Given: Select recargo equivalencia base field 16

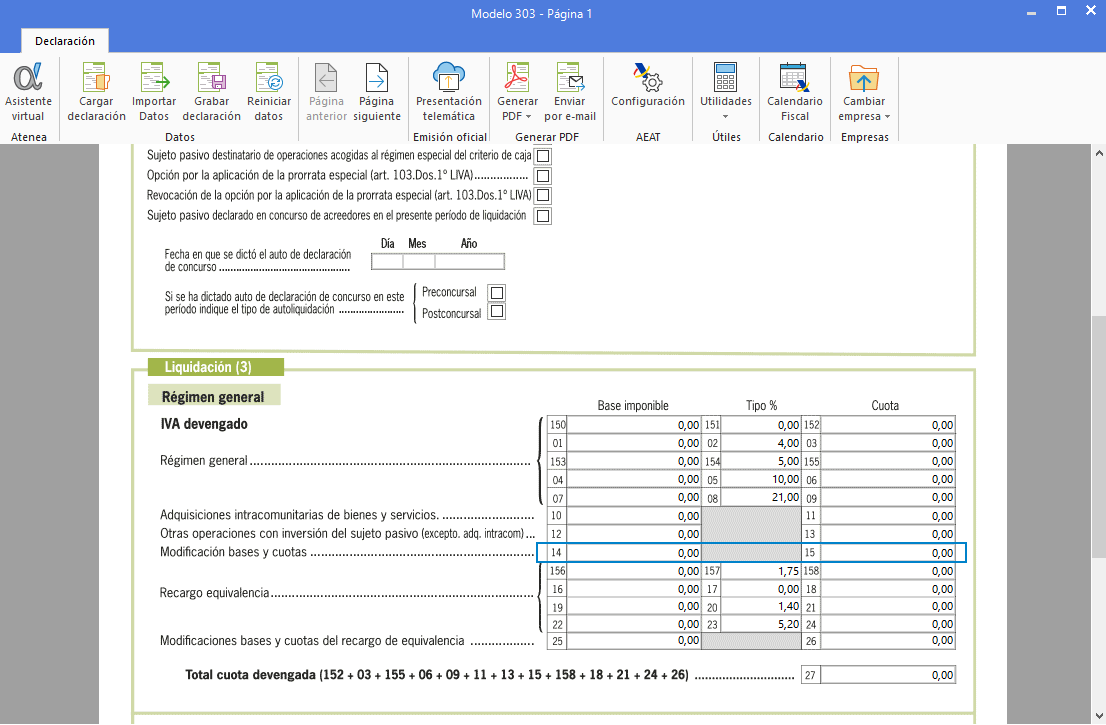Looking at the screenshot, I should (634, 589).
